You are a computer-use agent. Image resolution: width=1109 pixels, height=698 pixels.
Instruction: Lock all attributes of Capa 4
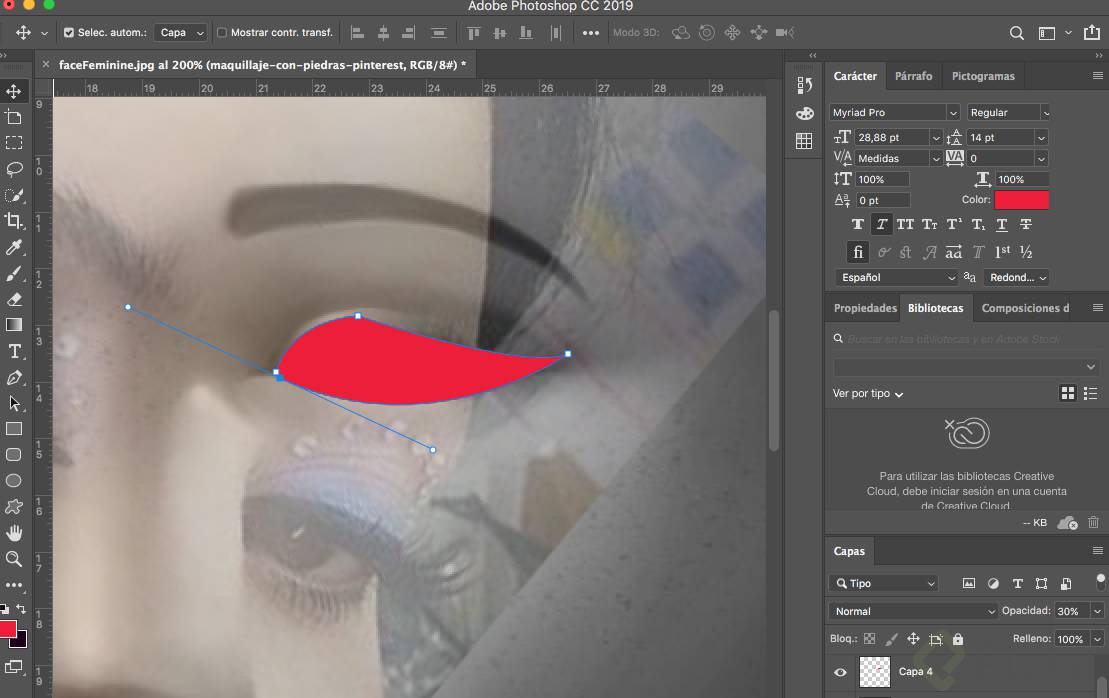[x=958, y=638]
